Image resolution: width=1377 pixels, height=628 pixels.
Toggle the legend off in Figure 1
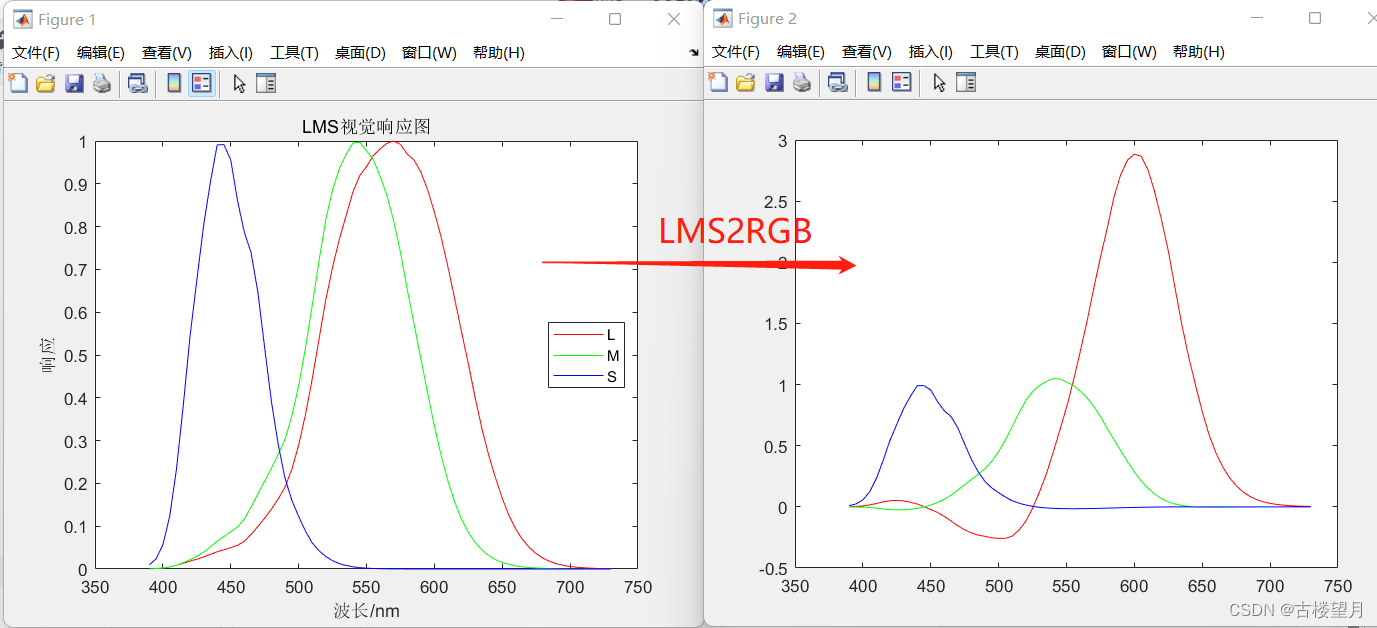200,83
